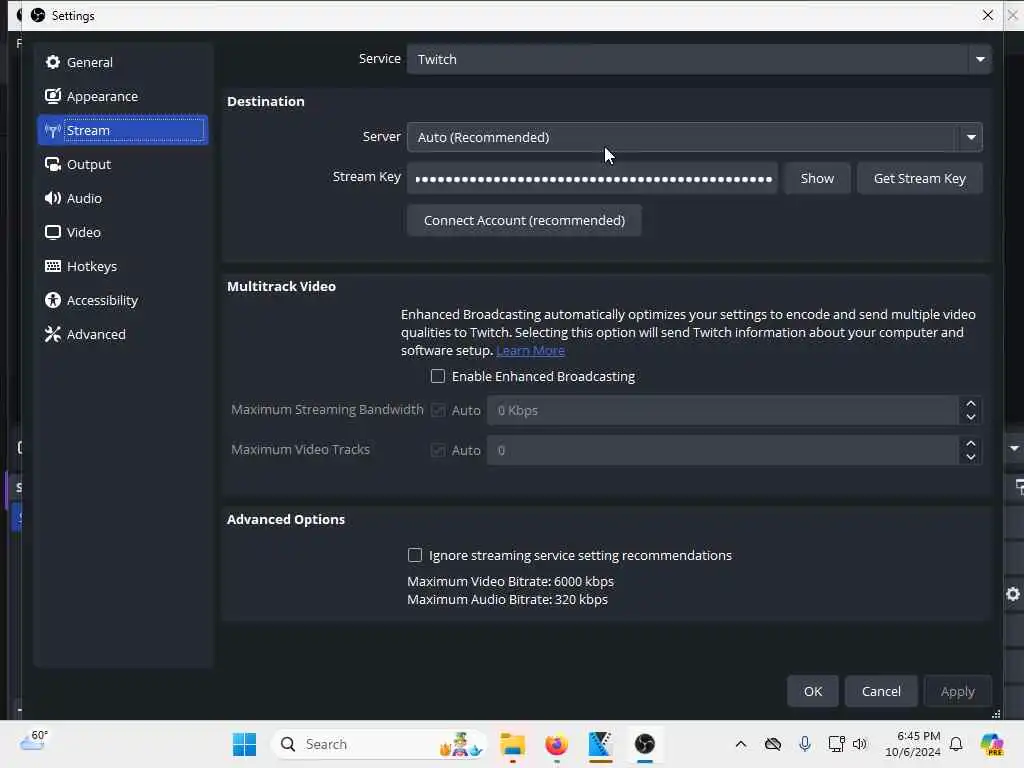Click the Service dropdown arrow
Image resolution: width=1024 pixels, height=768 pixels.
pos(980,59)
